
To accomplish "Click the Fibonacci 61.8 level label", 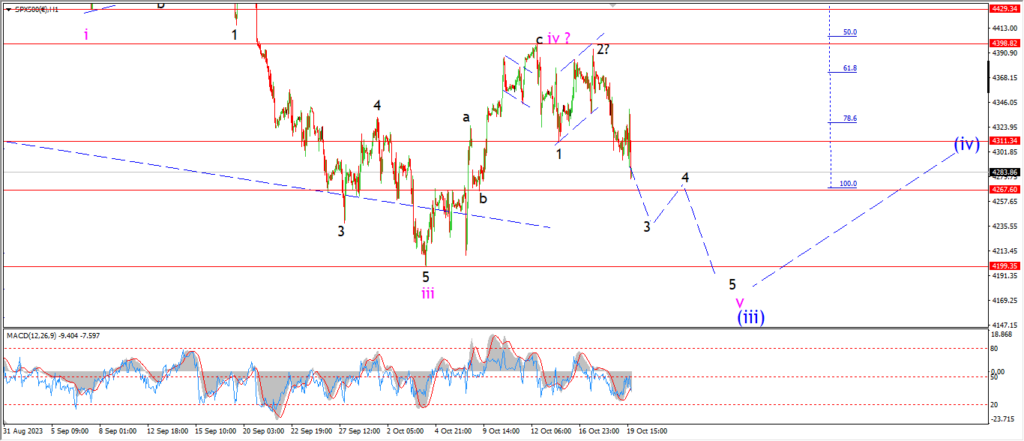I will click(849, 69).
